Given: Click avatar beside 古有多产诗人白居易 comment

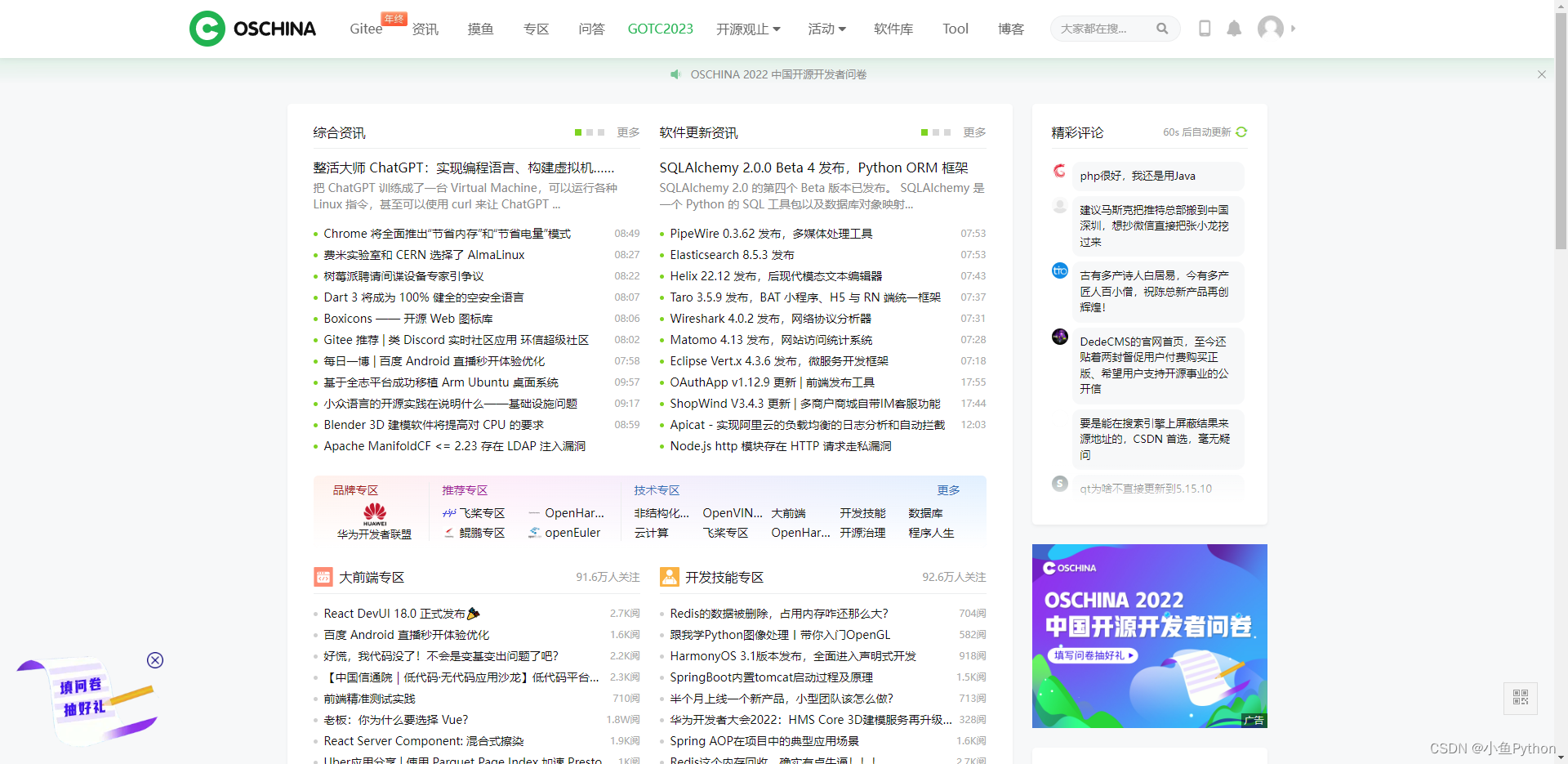Looking at the screenshot, I should (x=1059, y=270).
